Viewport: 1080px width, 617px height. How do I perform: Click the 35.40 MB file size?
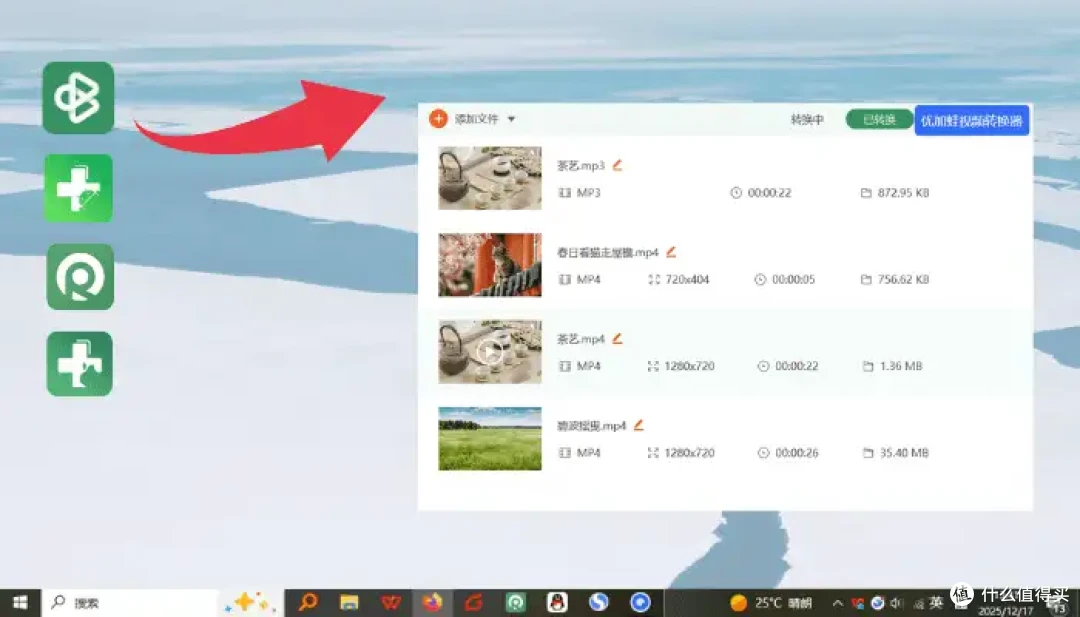pos(904,452)
